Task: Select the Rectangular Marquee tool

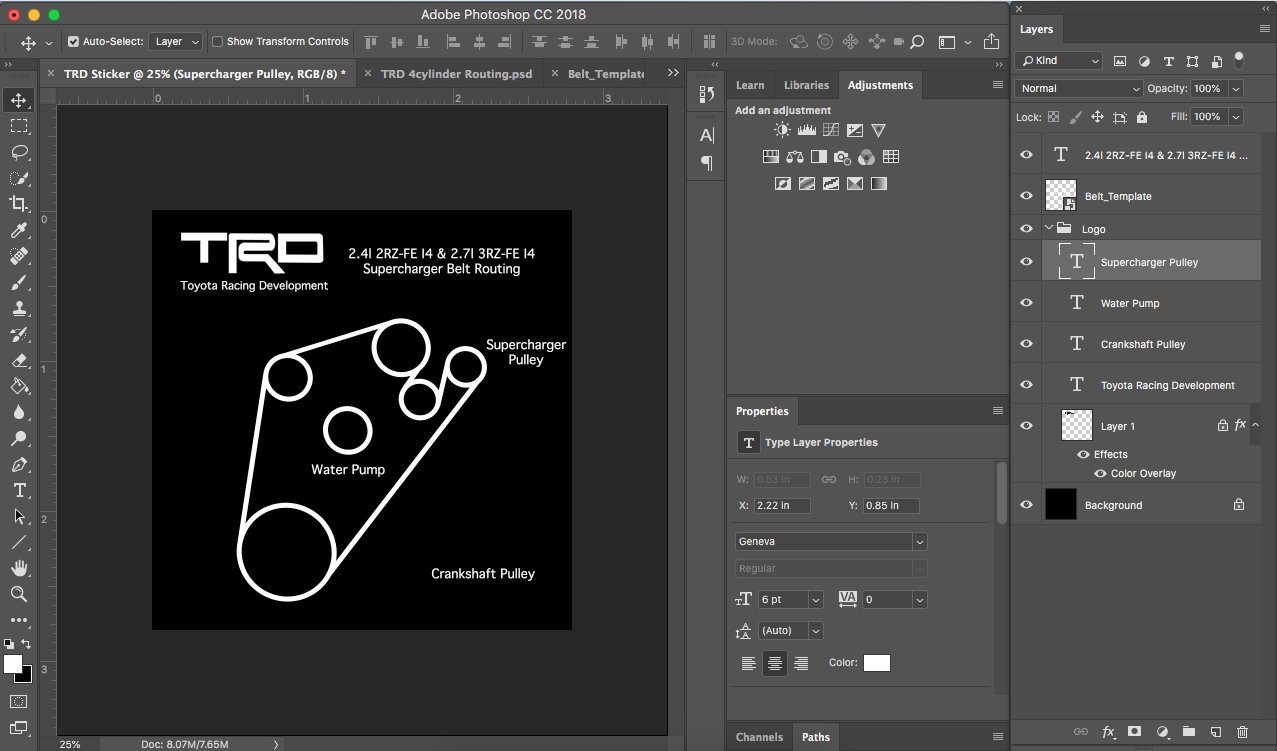Action: [x=18, y=126]
